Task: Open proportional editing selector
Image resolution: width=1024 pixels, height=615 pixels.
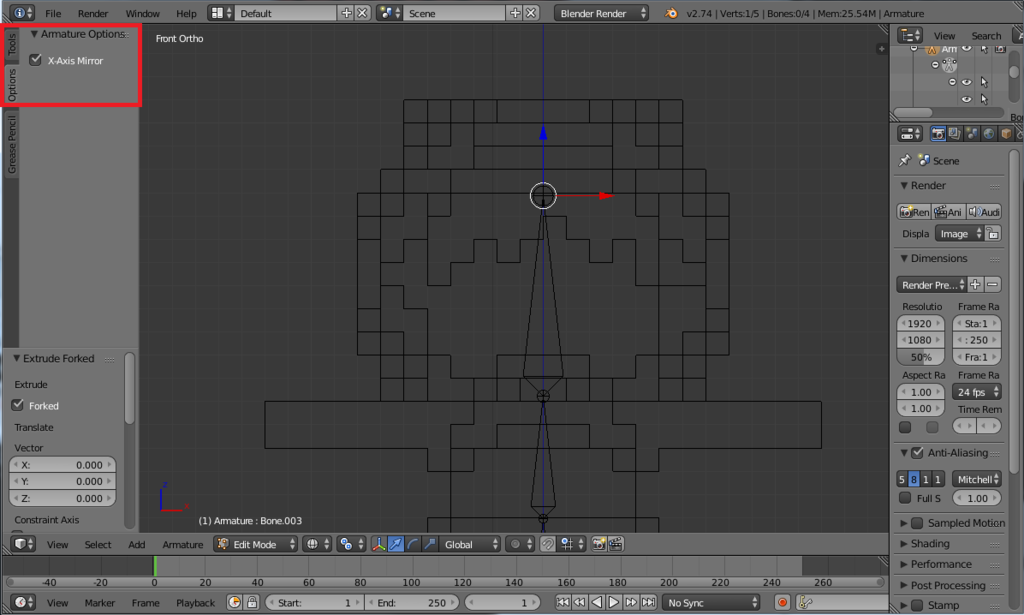Action: 520,544
